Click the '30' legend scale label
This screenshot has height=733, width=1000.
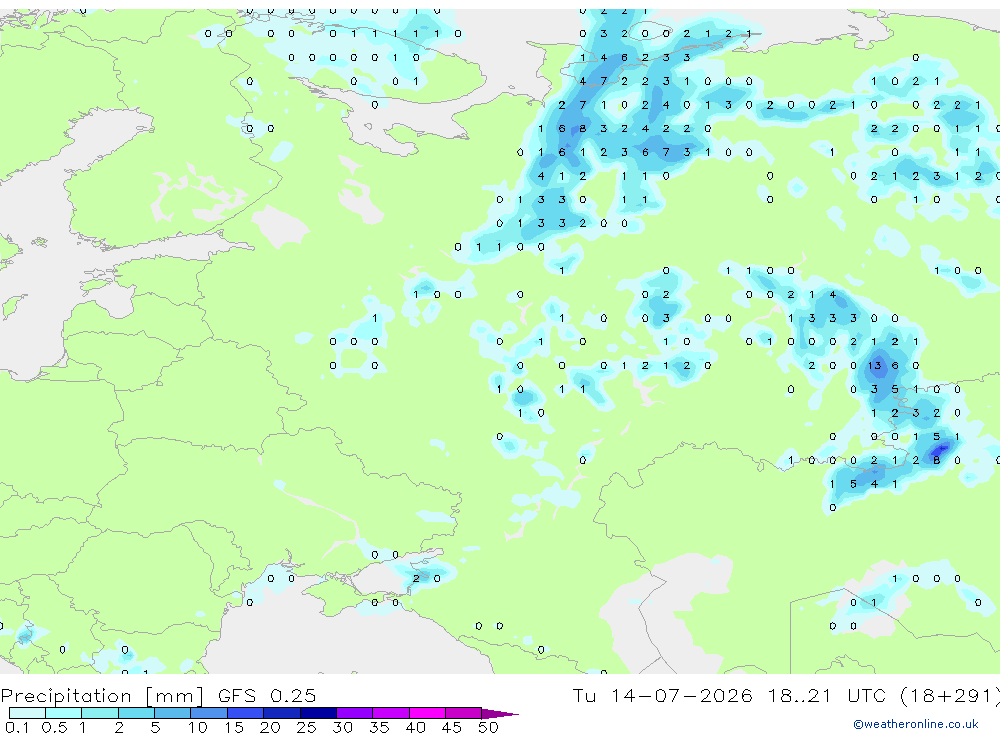click(342, 727)
